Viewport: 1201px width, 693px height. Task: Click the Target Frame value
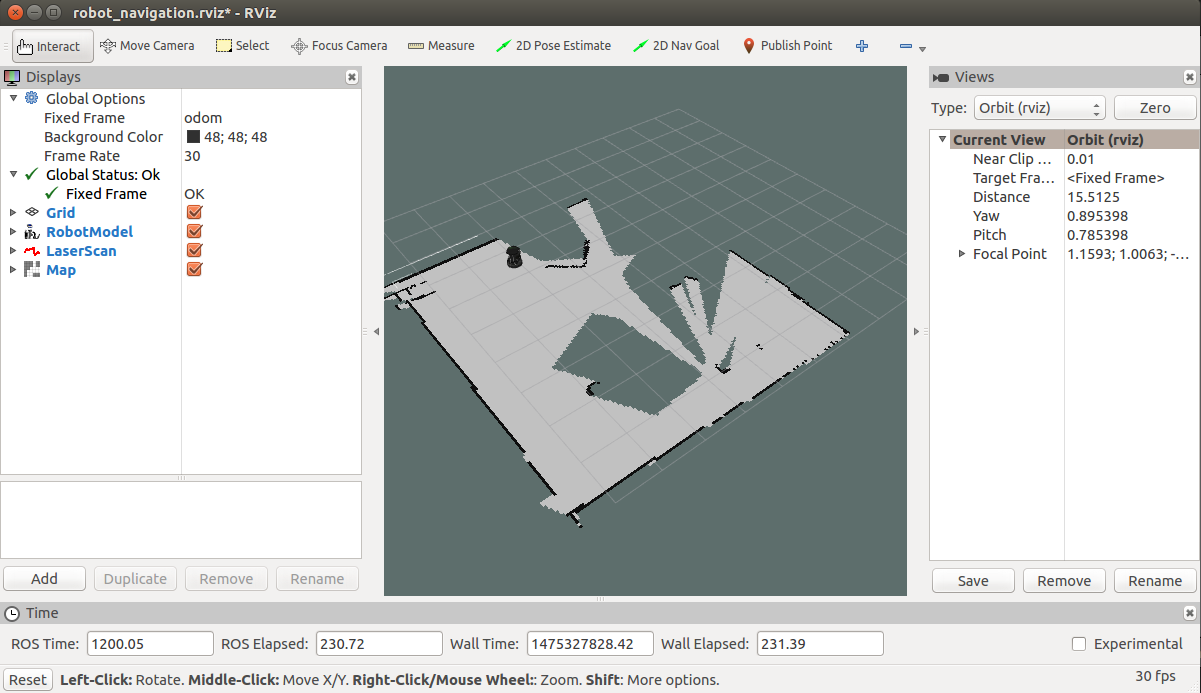[x=1116, y=178]
